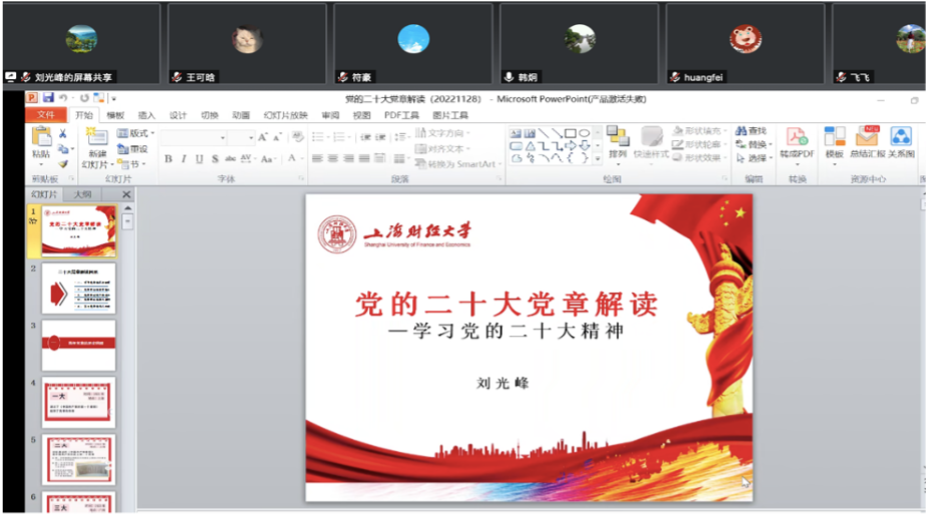
Task: Click the New Slide (新建幻灯片) icon
Action: click(x=96, y=138)
